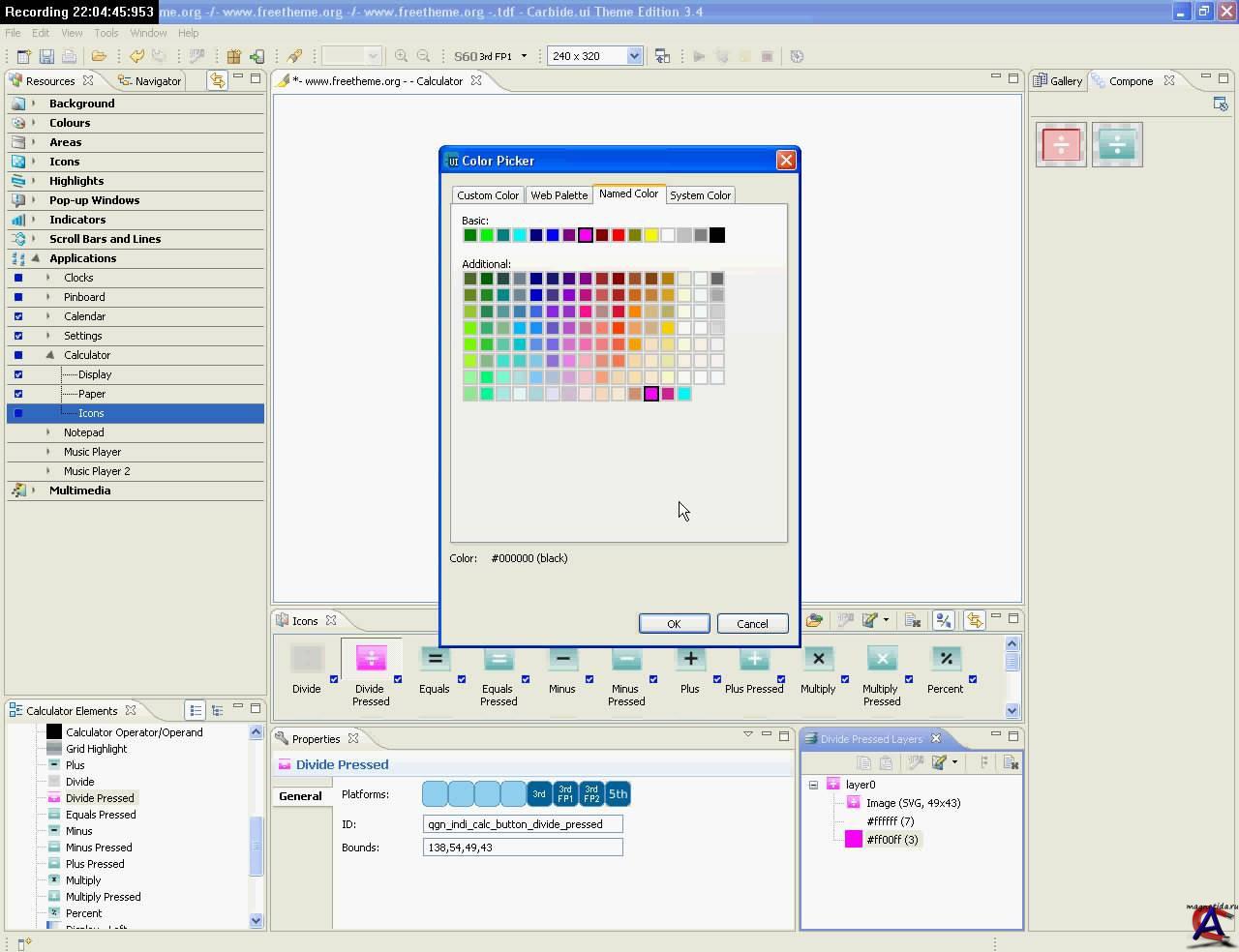This screenshot has height=952, width=1239.
Task: Switch to the Web Palette tab
Action: 559,195
